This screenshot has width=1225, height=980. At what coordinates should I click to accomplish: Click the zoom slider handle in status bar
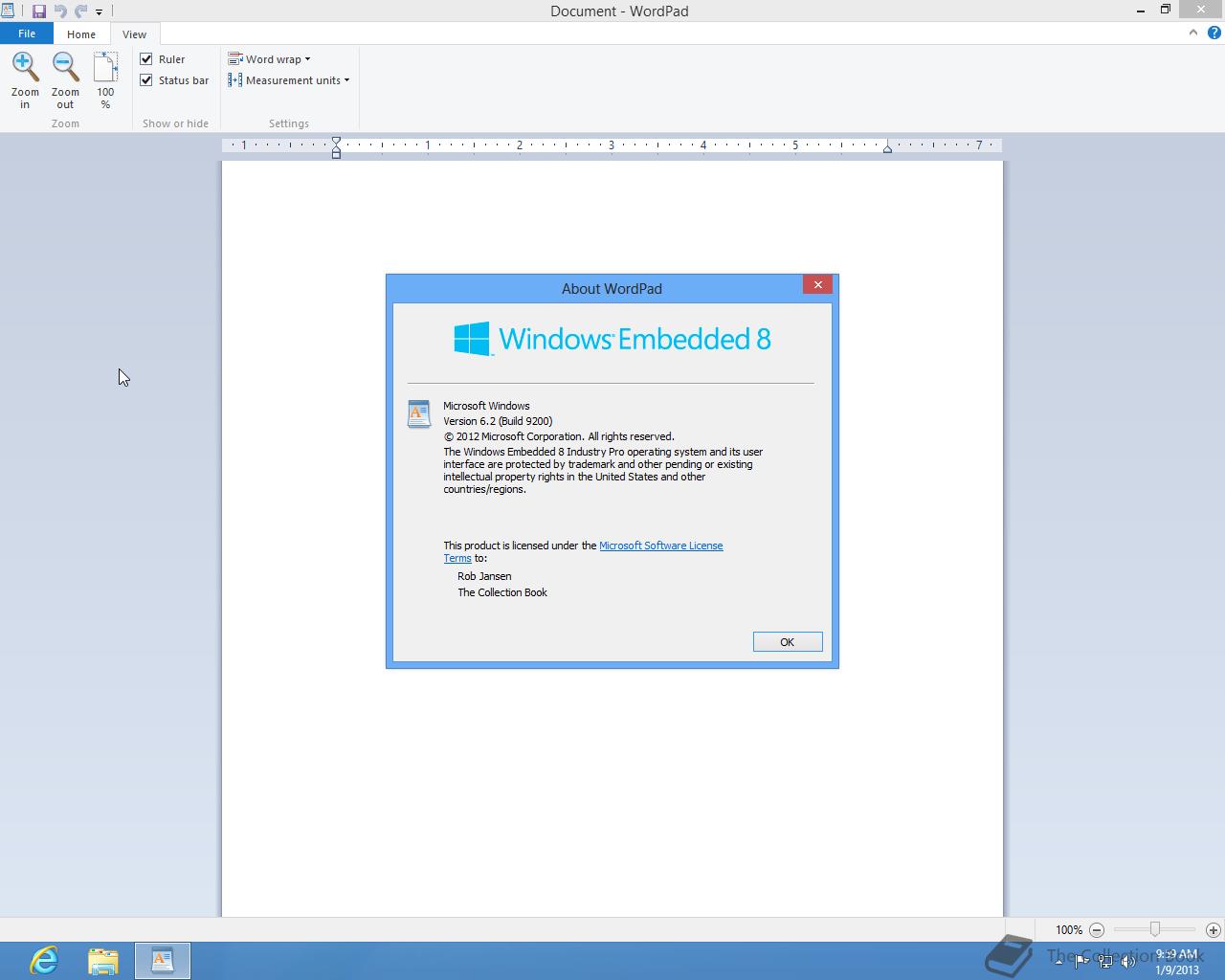coord(1155,929)
